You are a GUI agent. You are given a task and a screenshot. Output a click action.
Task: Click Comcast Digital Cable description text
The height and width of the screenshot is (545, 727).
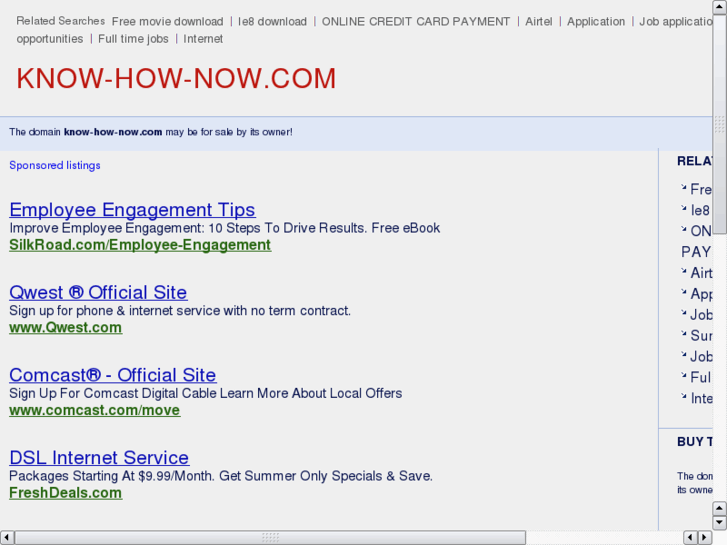[x=205, y=393]
